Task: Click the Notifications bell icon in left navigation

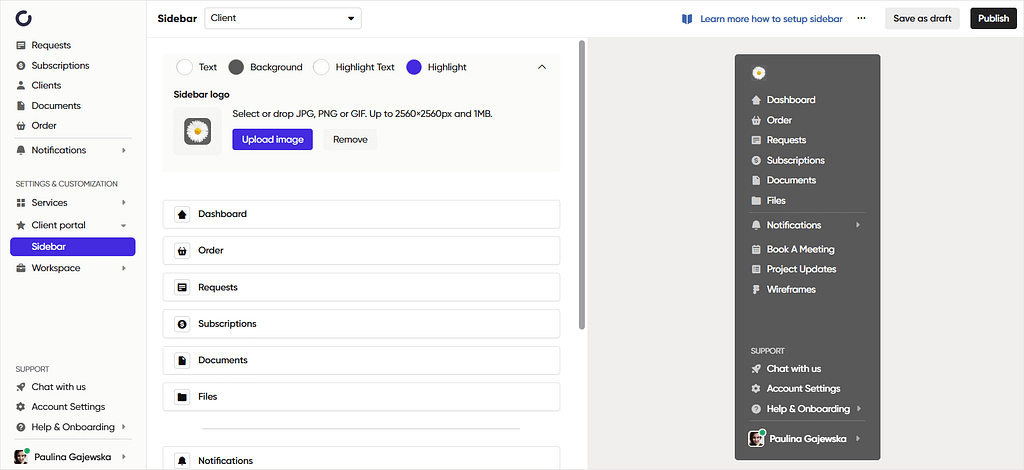Action: tap(21, 150)
